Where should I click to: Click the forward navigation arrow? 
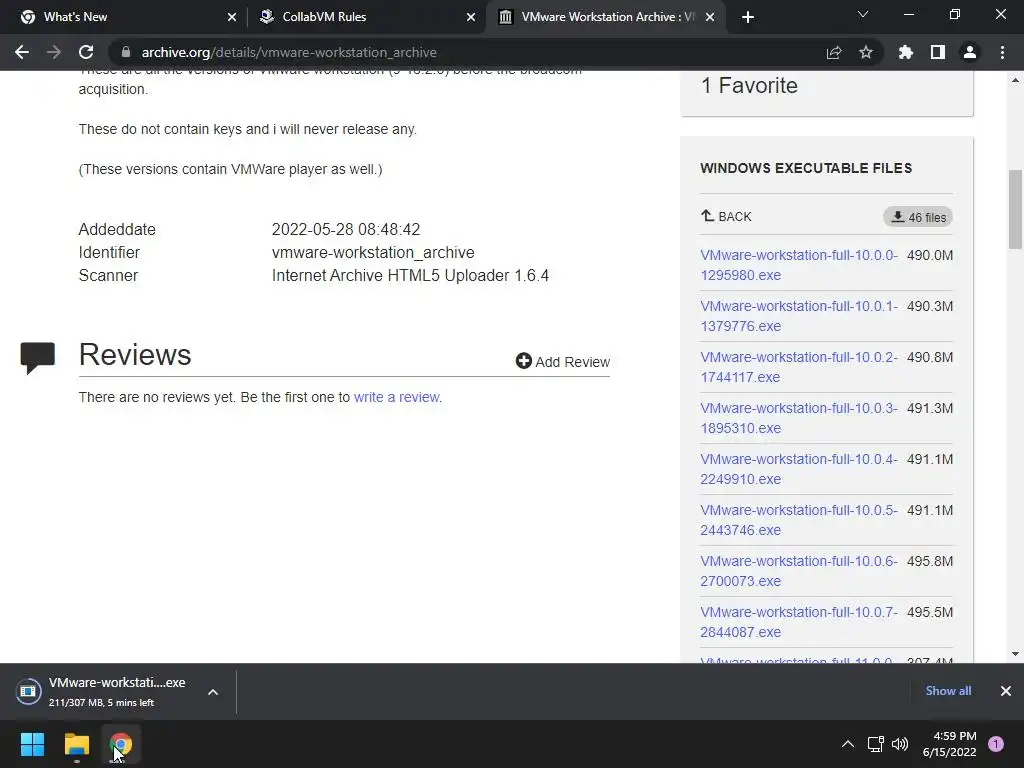(x=54, y=52)
